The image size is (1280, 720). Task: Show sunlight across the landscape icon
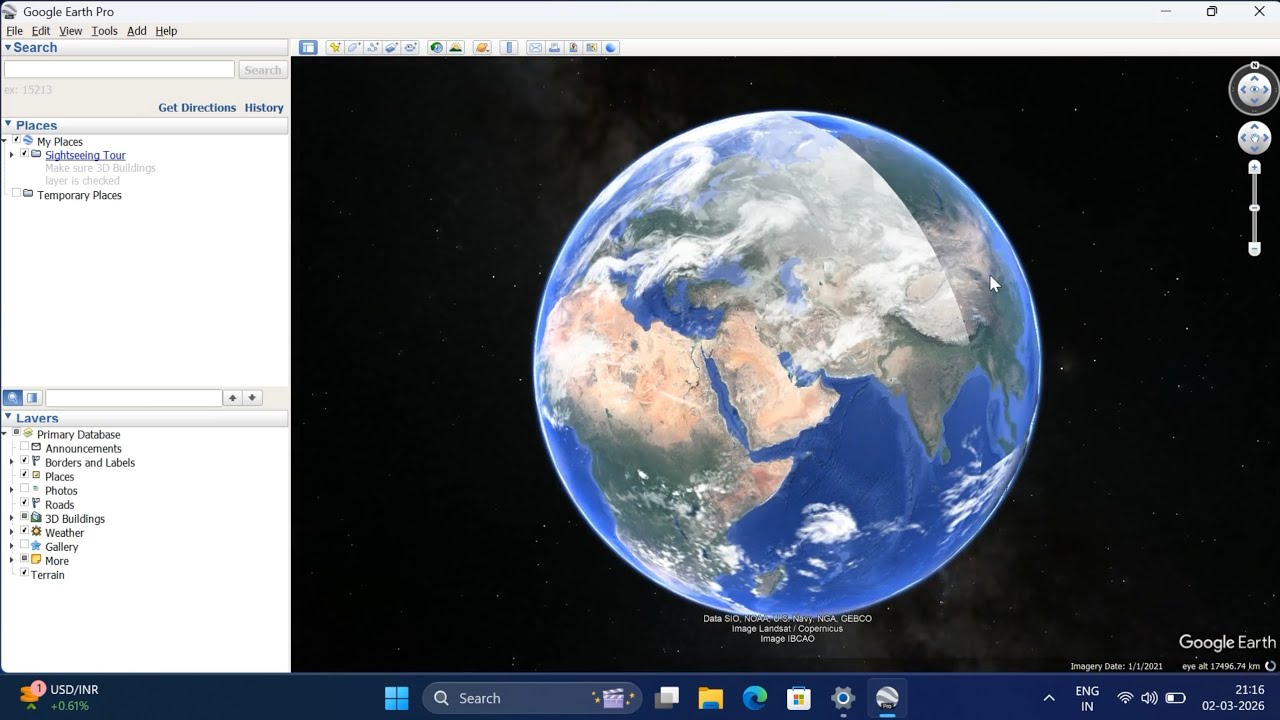coord(456,47)
